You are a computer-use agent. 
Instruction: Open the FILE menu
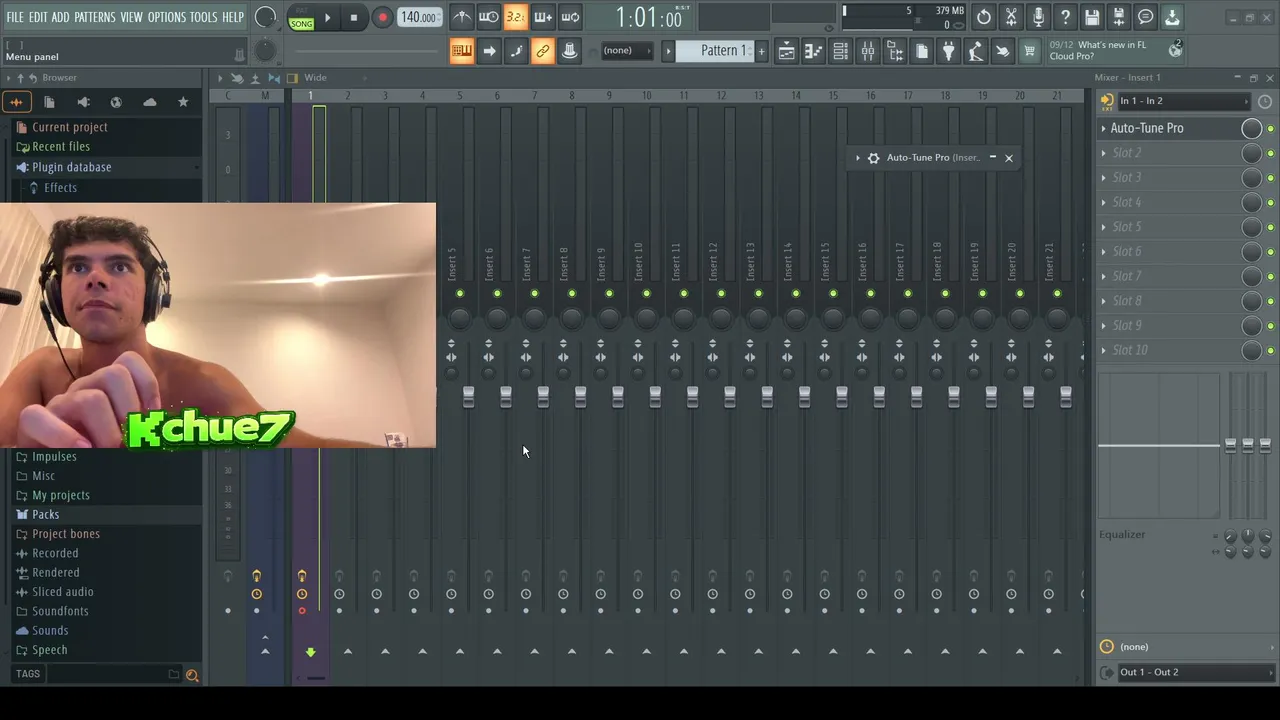[x=15, y=17]
